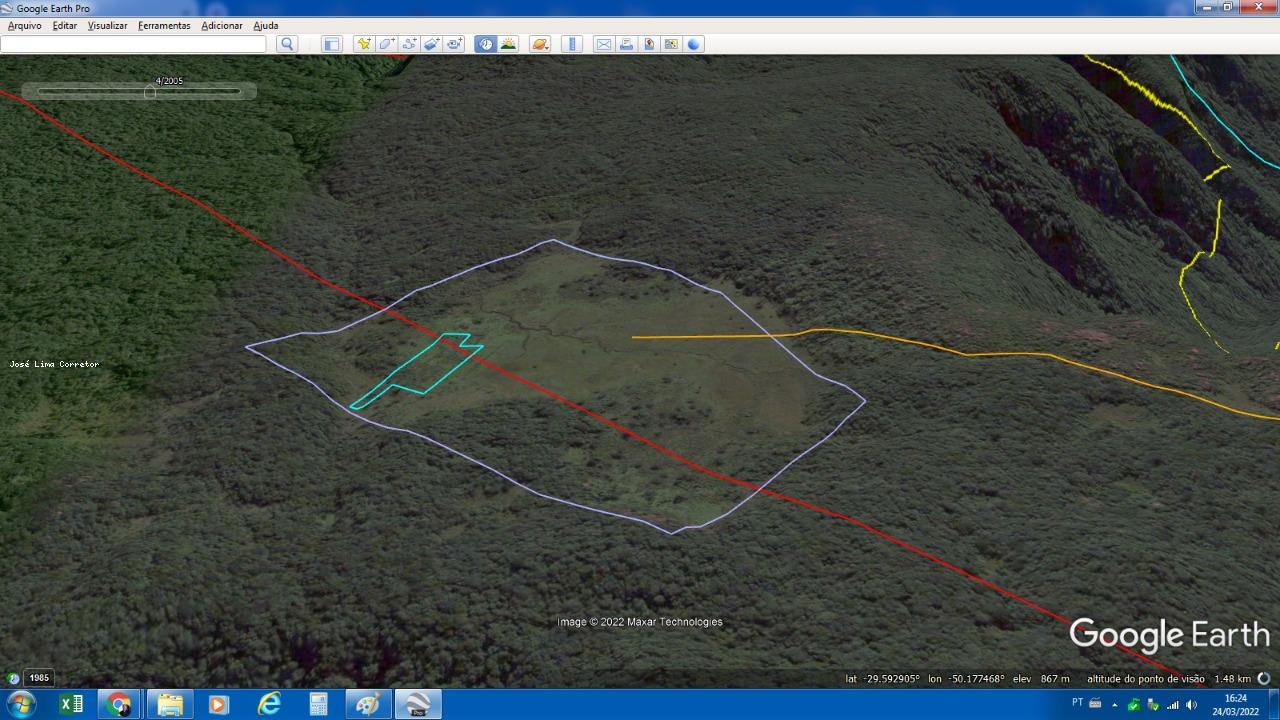The height and width of the screenshot is (720, 1280).
Task: Toggle the sidebar panel icon
Action: pyautogui.click(x=332, y=44)
